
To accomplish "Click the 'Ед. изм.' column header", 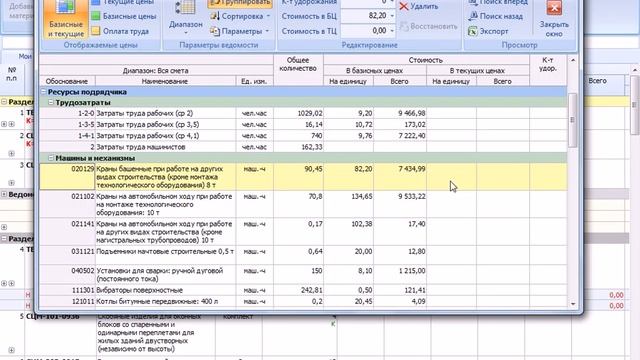I will click(x=254, y=81).
